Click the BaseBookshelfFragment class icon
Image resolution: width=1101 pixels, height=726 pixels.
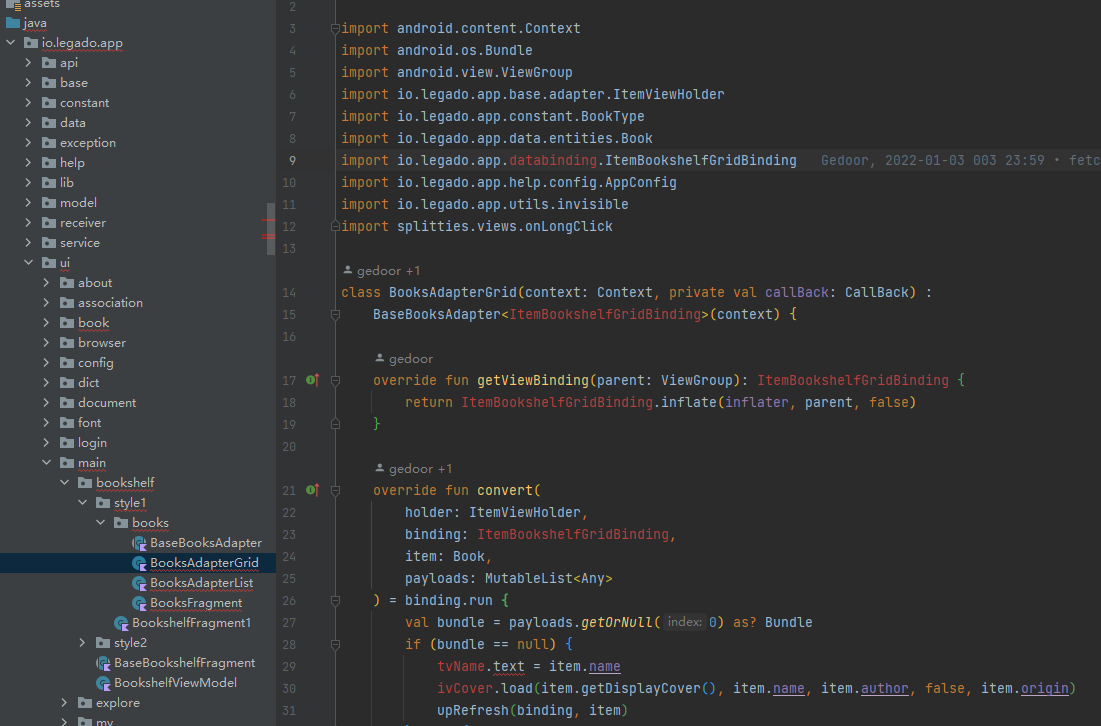[103, 663]
